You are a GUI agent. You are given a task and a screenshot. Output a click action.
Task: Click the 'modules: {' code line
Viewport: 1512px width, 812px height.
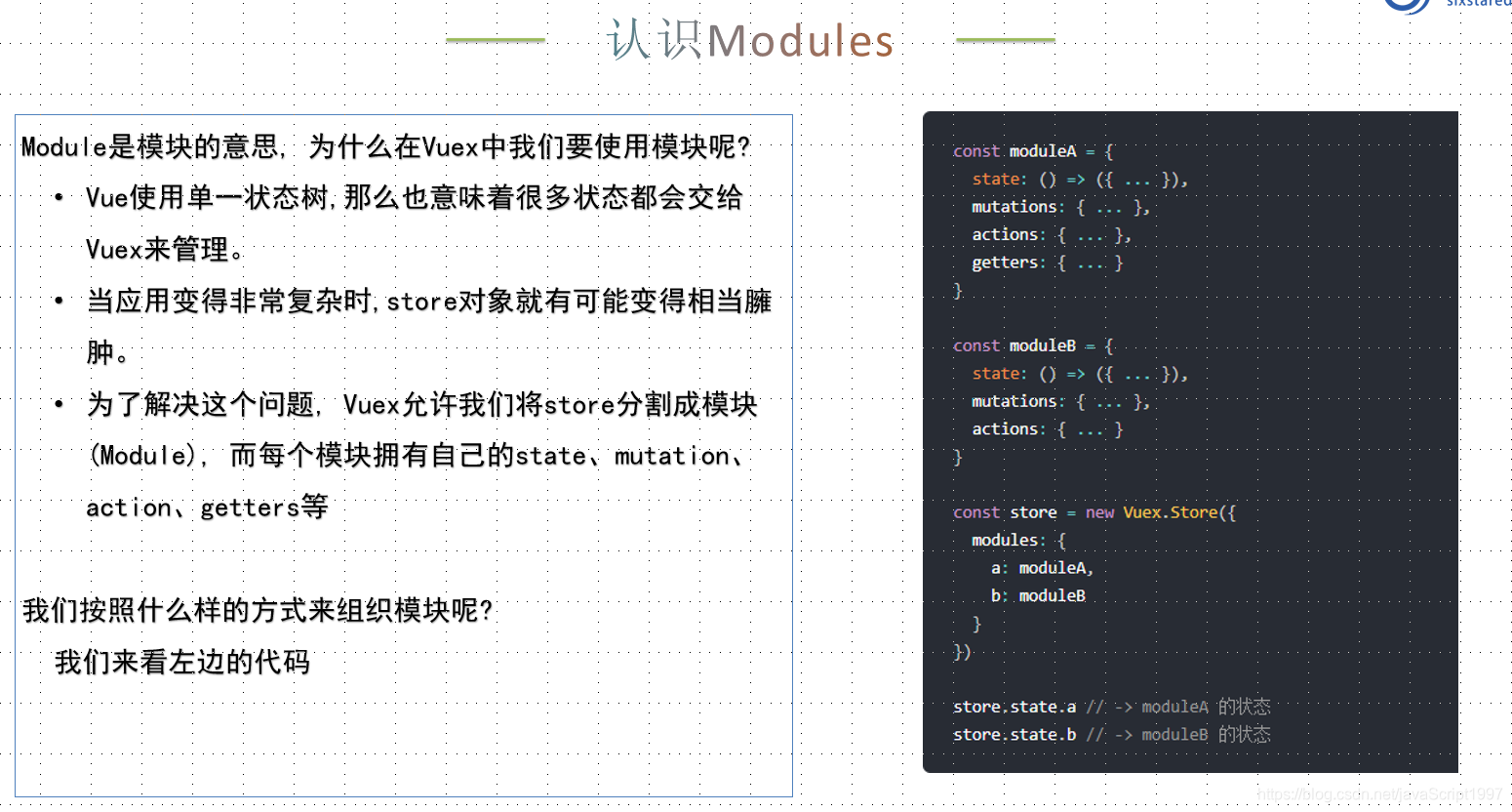tap(1019, 540)
